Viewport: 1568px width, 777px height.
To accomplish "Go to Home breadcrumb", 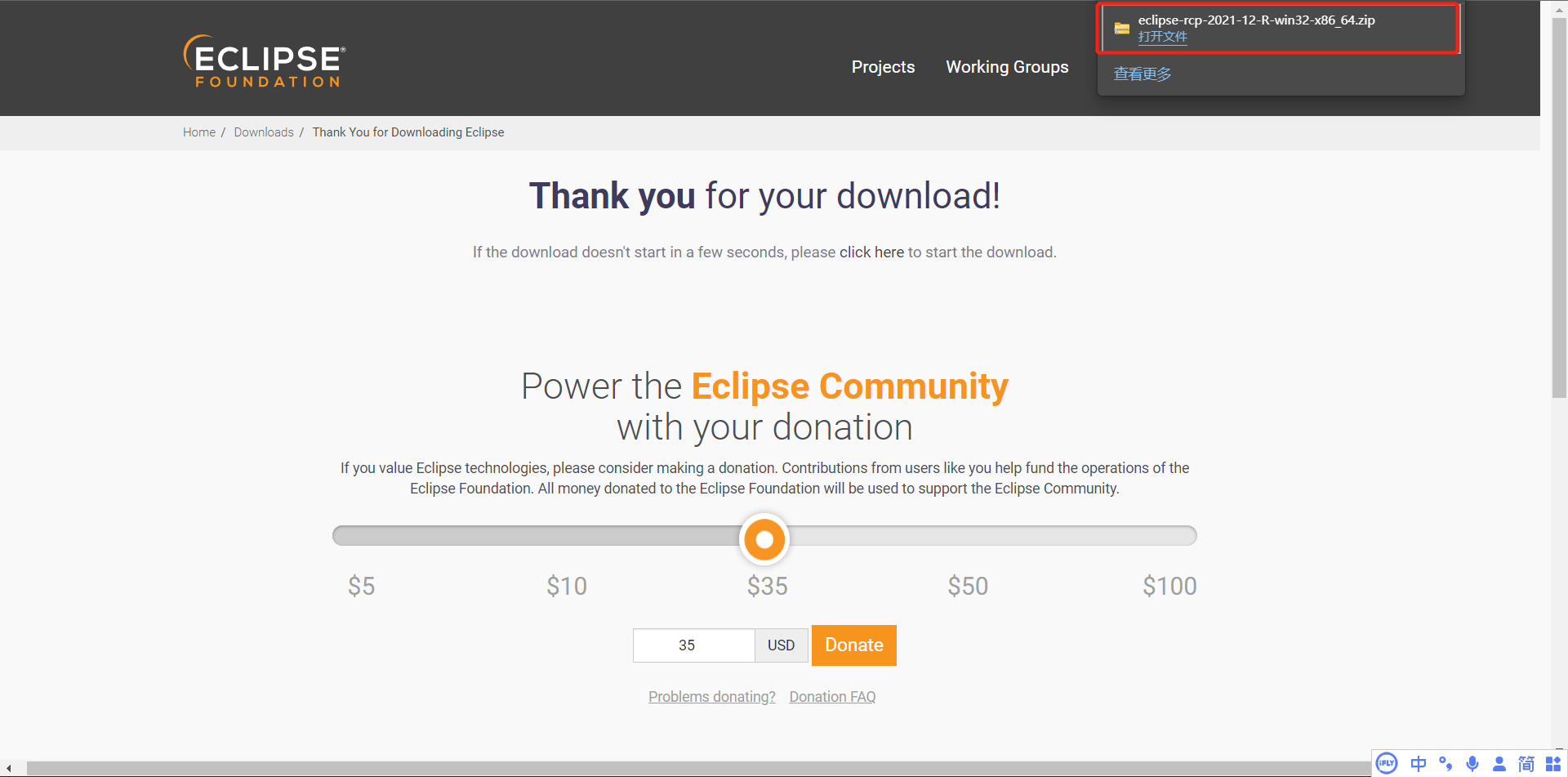I will click(199, 132).
